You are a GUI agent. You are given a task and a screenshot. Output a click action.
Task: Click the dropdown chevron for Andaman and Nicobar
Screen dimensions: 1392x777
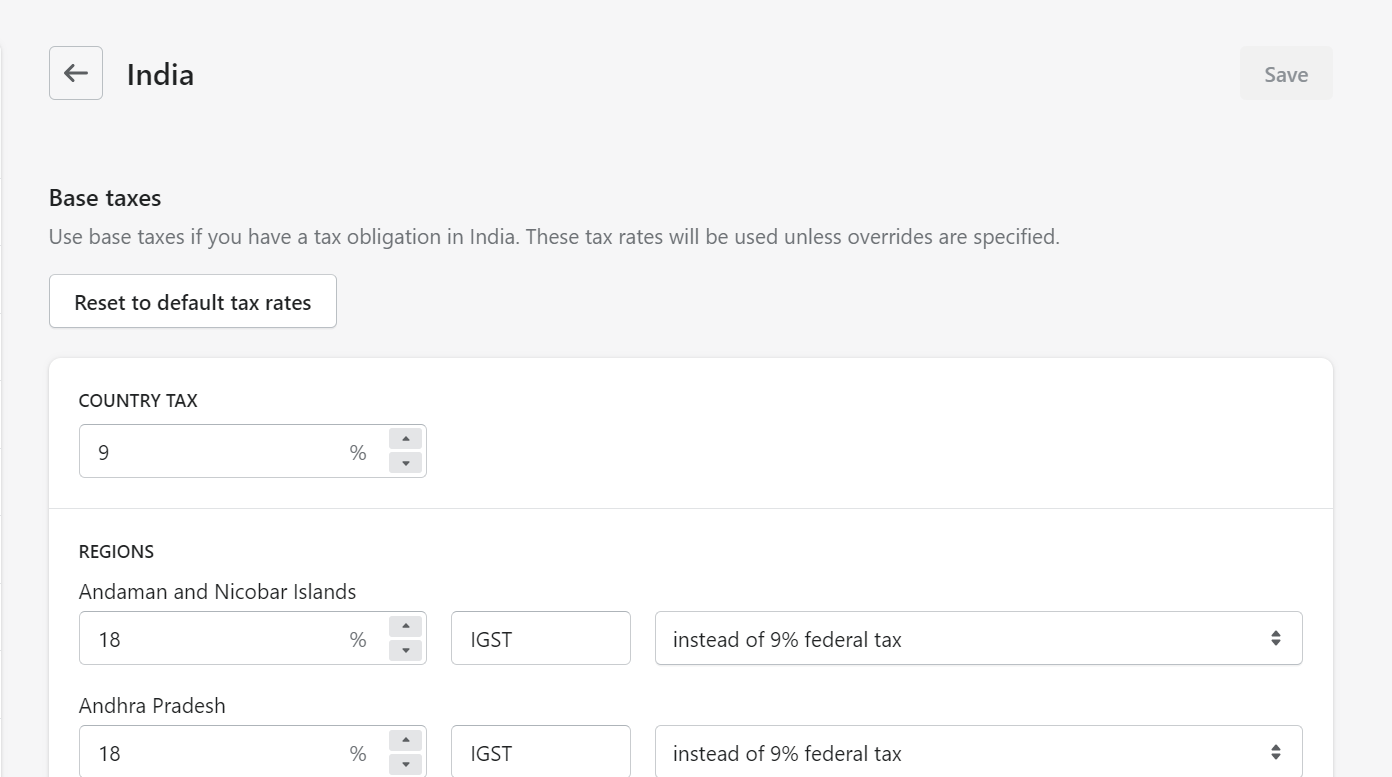tap(1275, 638)
